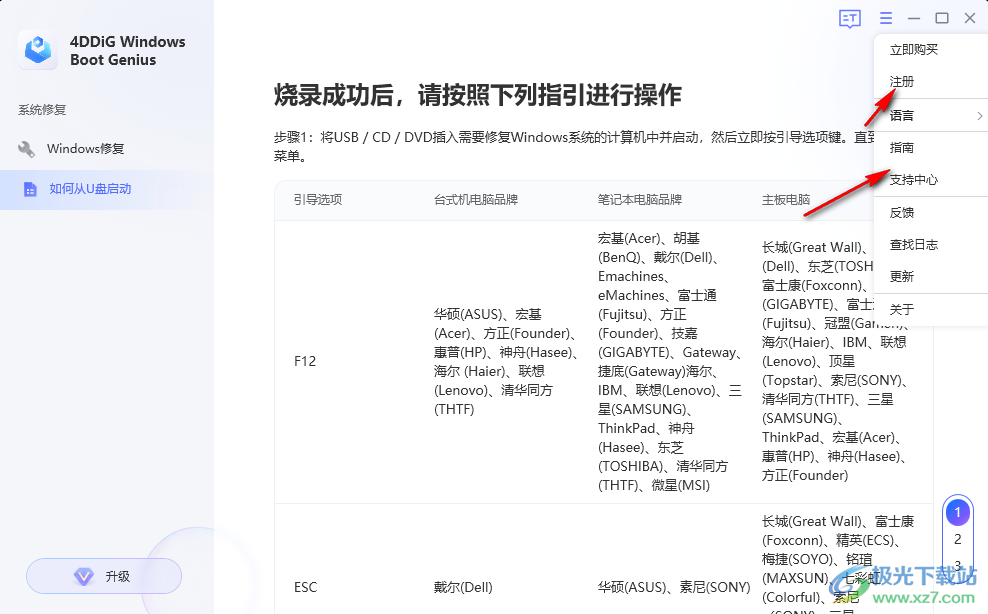Screen dimensions: 988x614
Task: Select 支持中心 menu item
Action: (x=914, y=180)
